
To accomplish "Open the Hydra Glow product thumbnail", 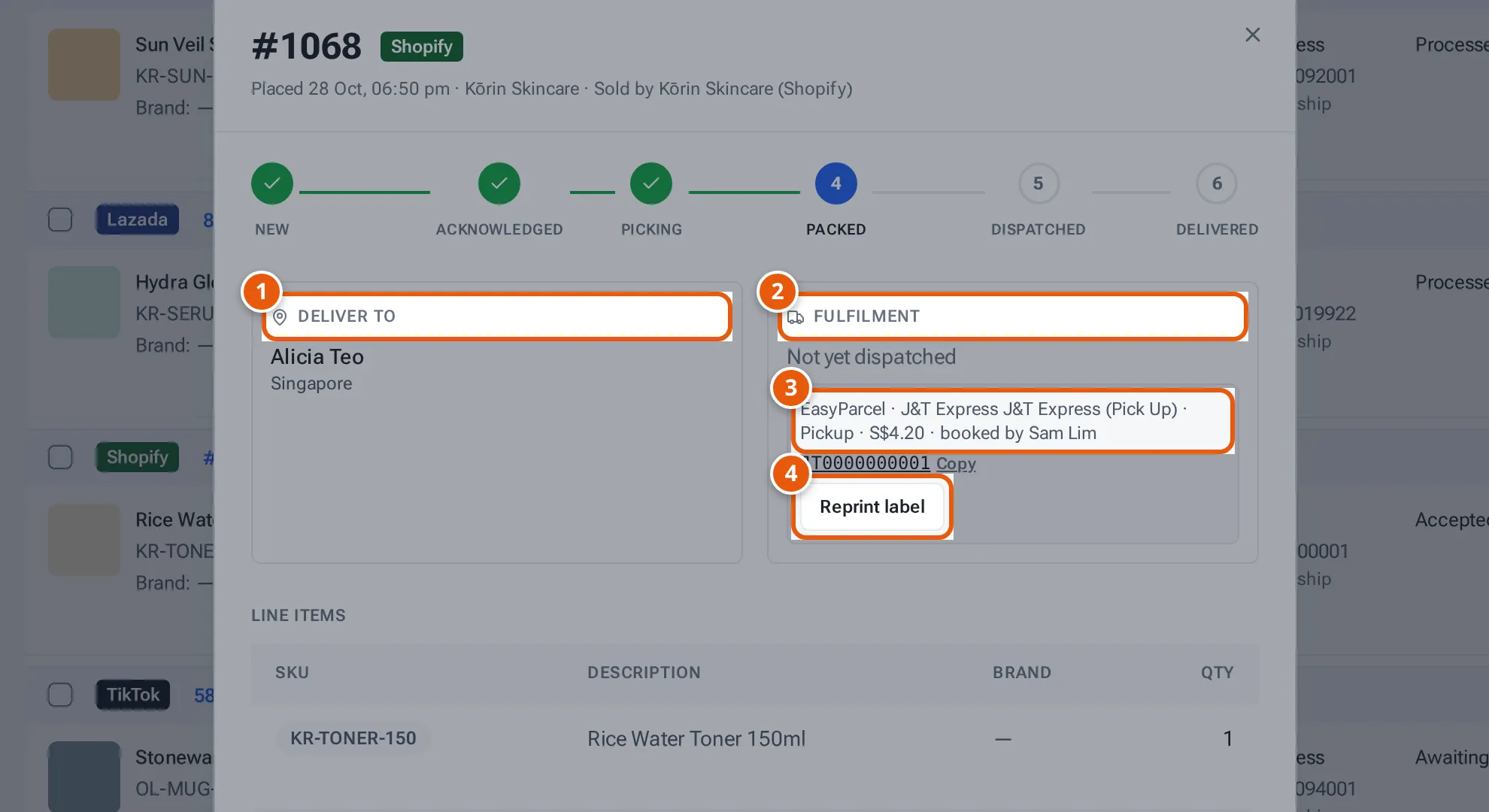I will coord(84,302).
